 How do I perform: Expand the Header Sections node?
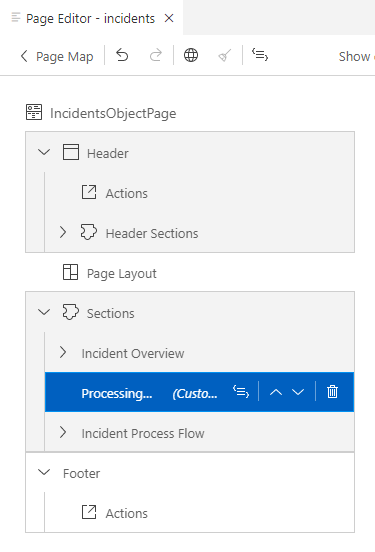click(63, 232)
